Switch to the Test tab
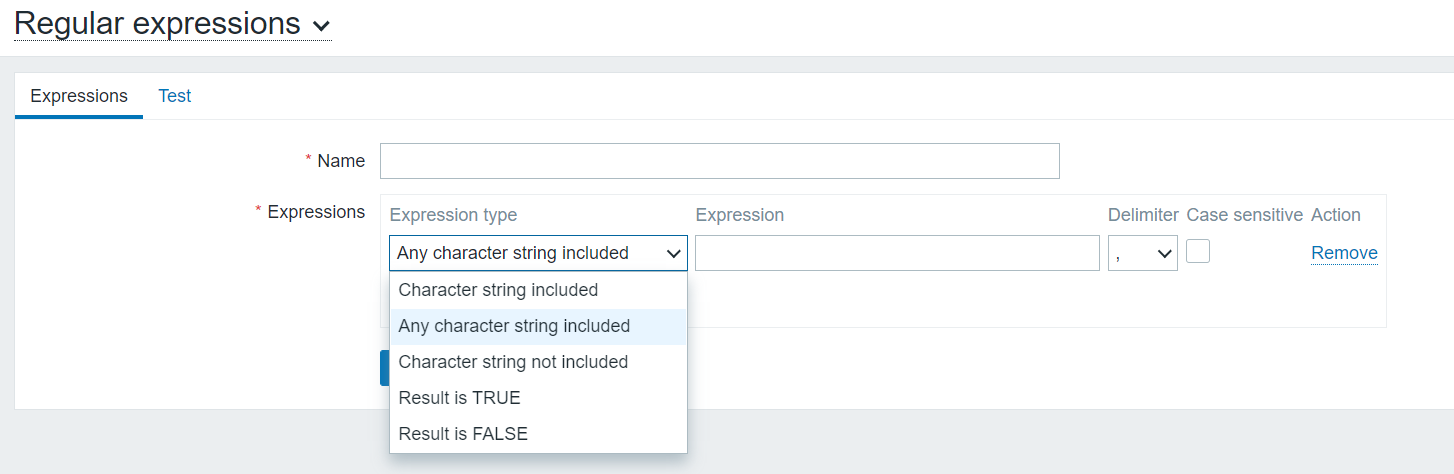 click(175, 96)
